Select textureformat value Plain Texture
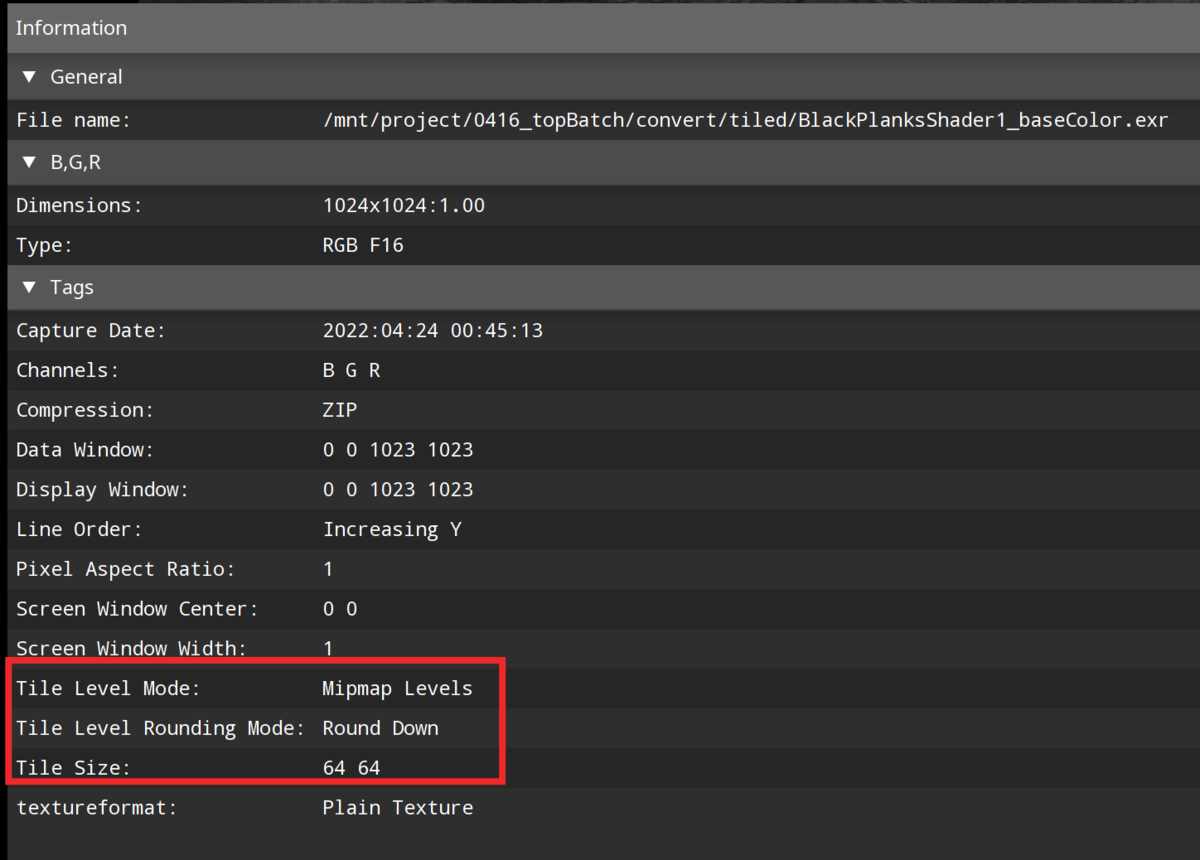The width and height of the screenshot is (1200, 860). [x=397, y=808]
